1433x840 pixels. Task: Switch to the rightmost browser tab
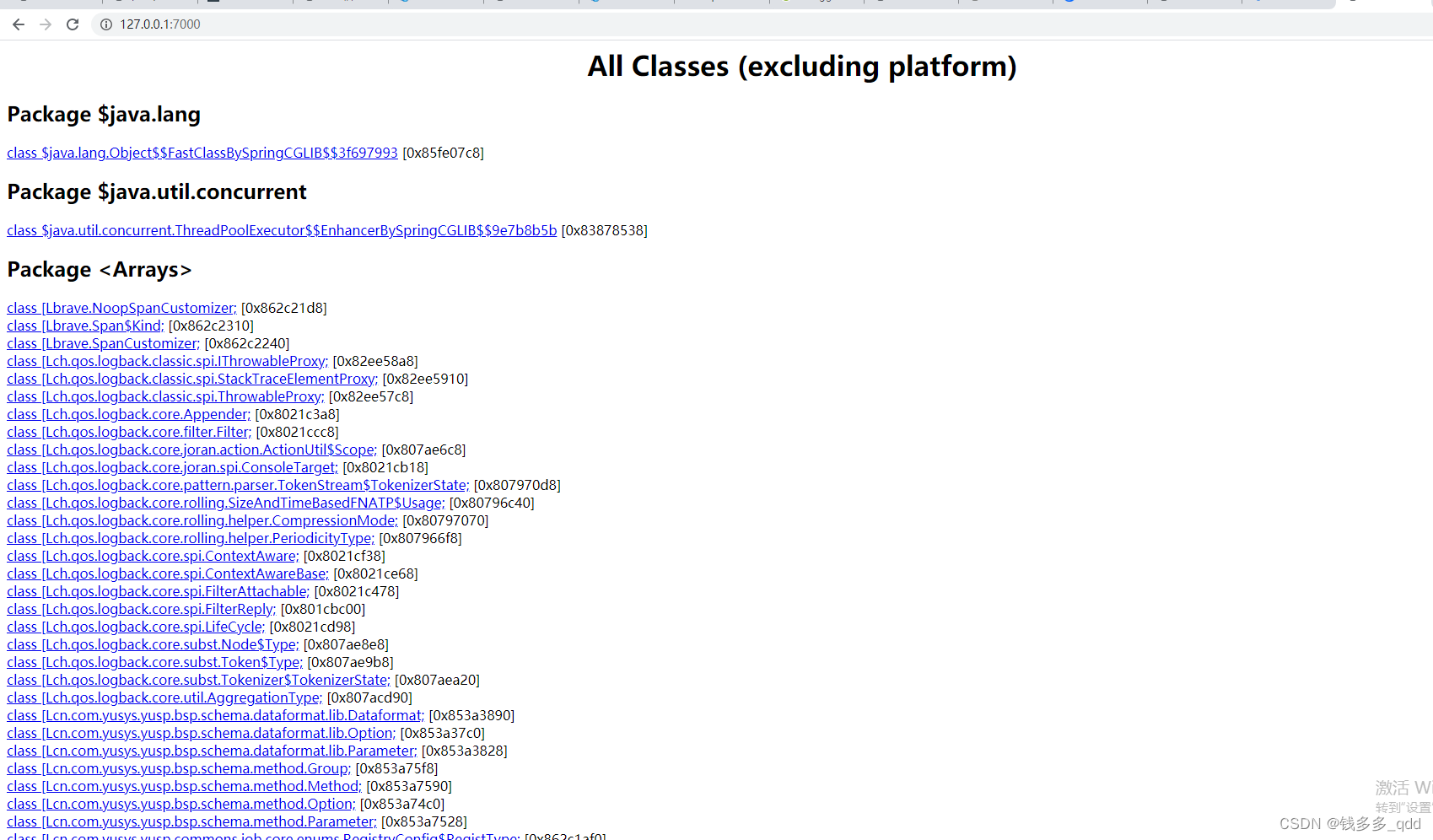click(x=1383, y=3)
